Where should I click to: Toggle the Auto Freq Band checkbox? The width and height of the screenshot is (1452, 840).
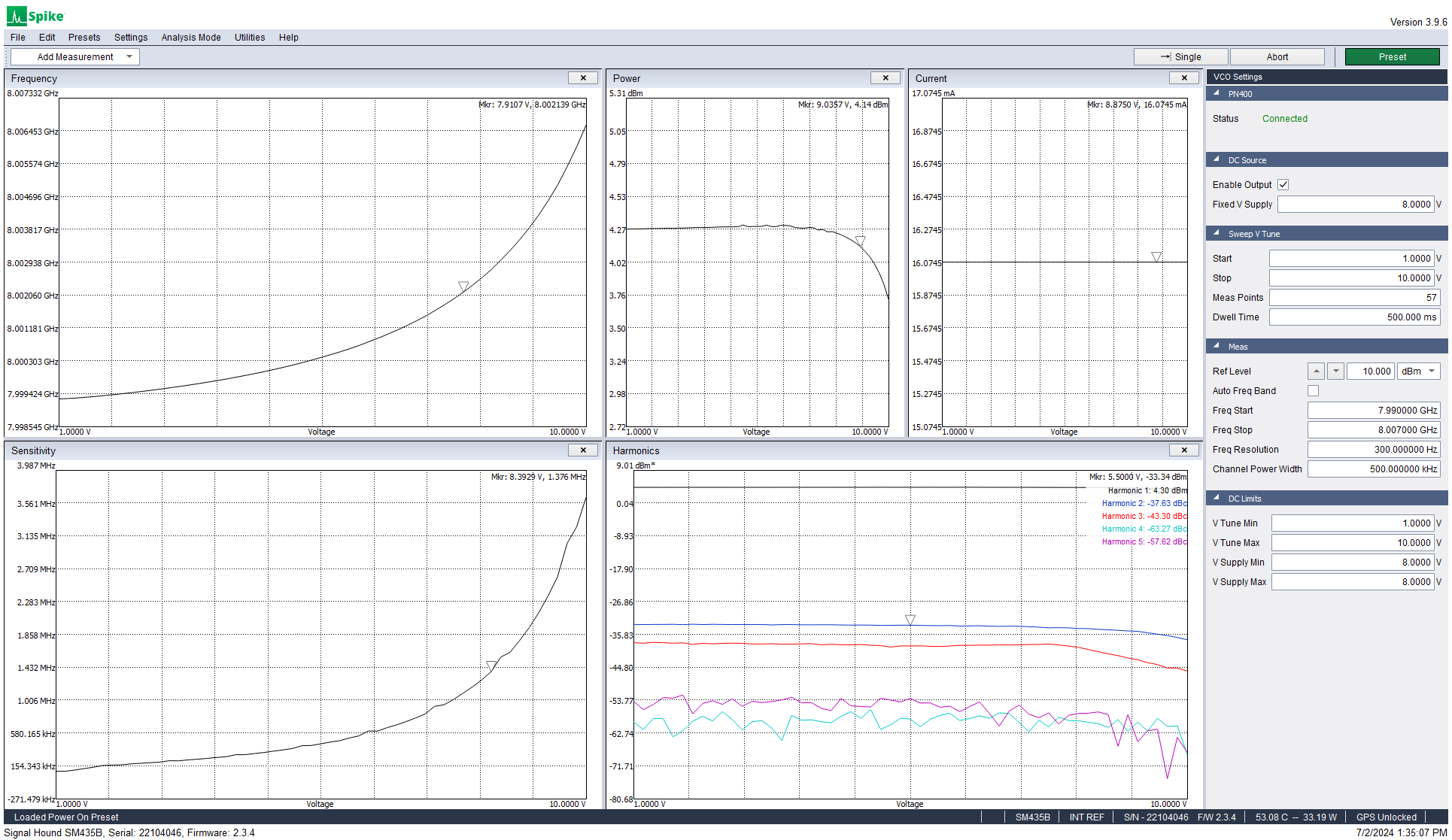(1313, 391)
